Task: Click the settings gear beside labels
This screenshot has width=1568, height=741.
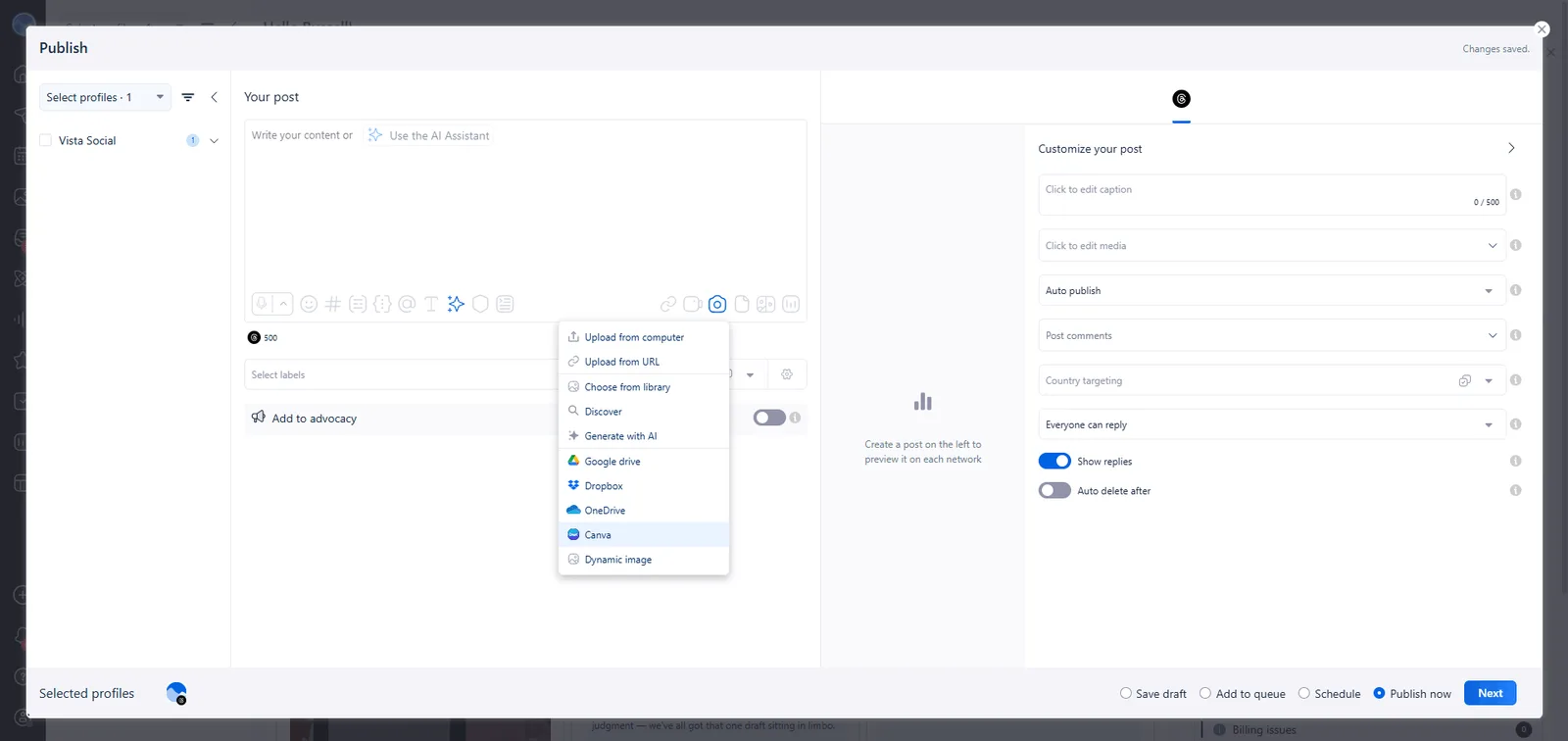Action: pyautogui.click(x=787, y=374)
